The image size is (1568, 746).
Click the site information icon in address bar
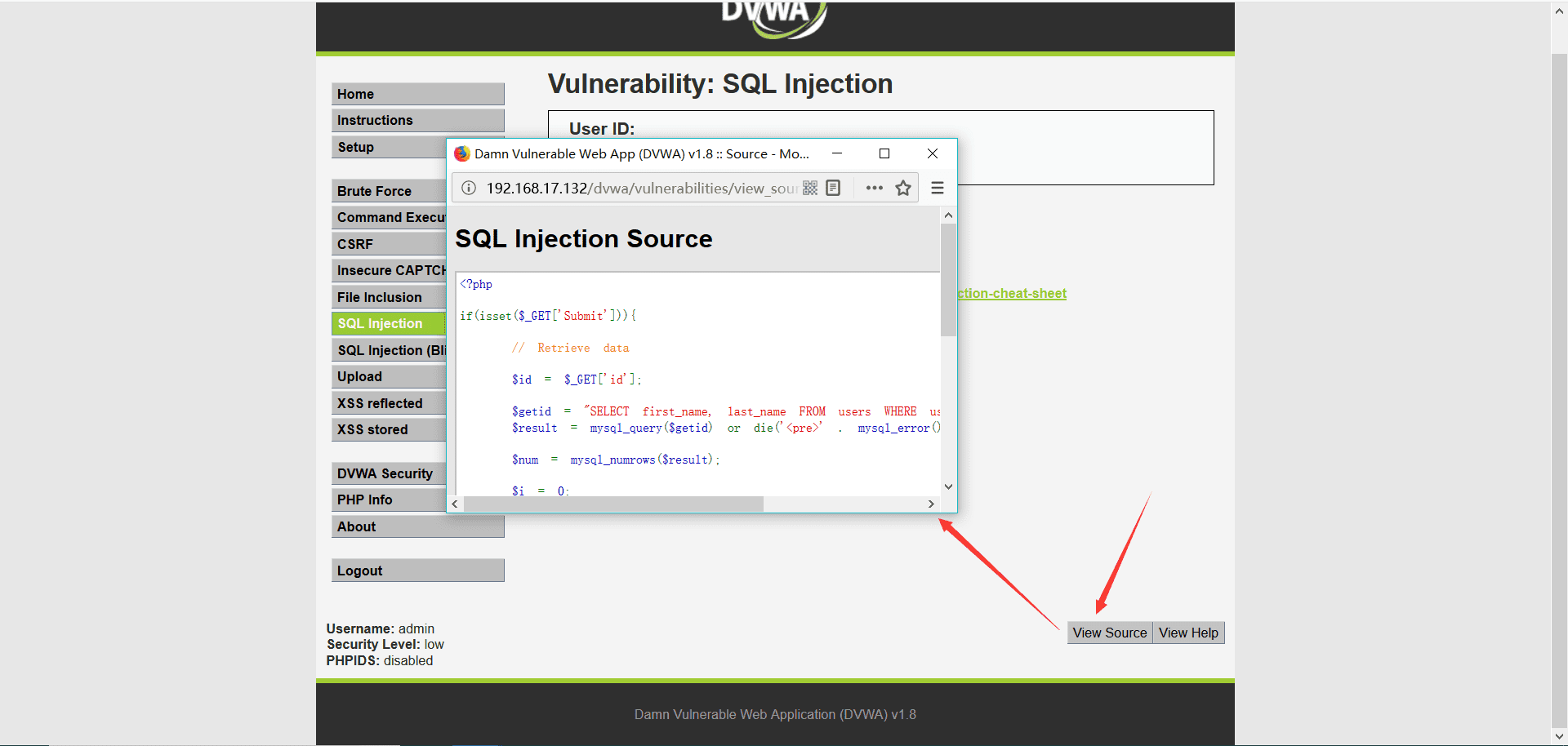coord(469,189)
